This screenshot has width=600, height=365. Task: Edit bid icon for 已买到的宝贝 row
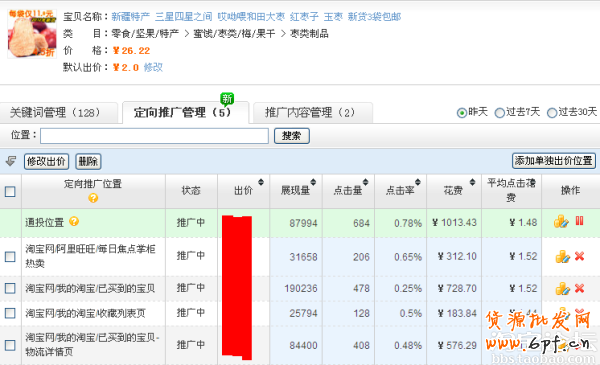point(562,288)
